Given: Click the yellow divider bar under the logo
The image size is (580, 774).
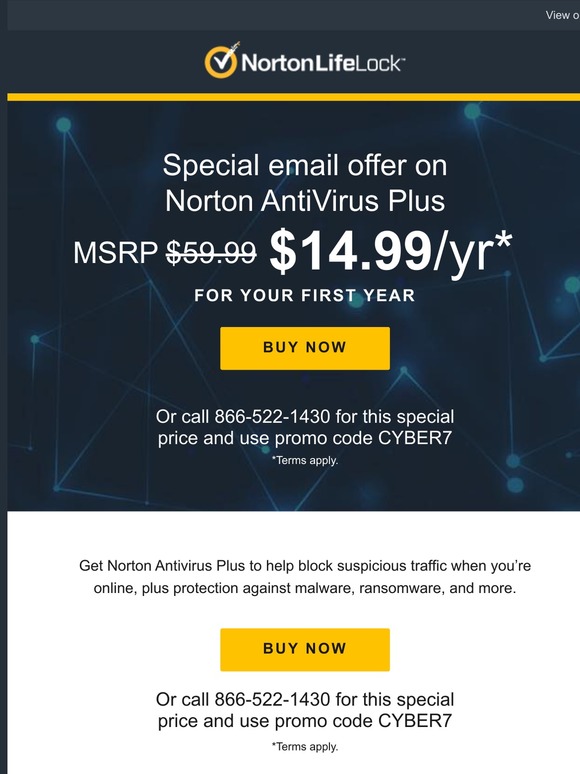Looking at the screenshot, I should pos(294,97).
